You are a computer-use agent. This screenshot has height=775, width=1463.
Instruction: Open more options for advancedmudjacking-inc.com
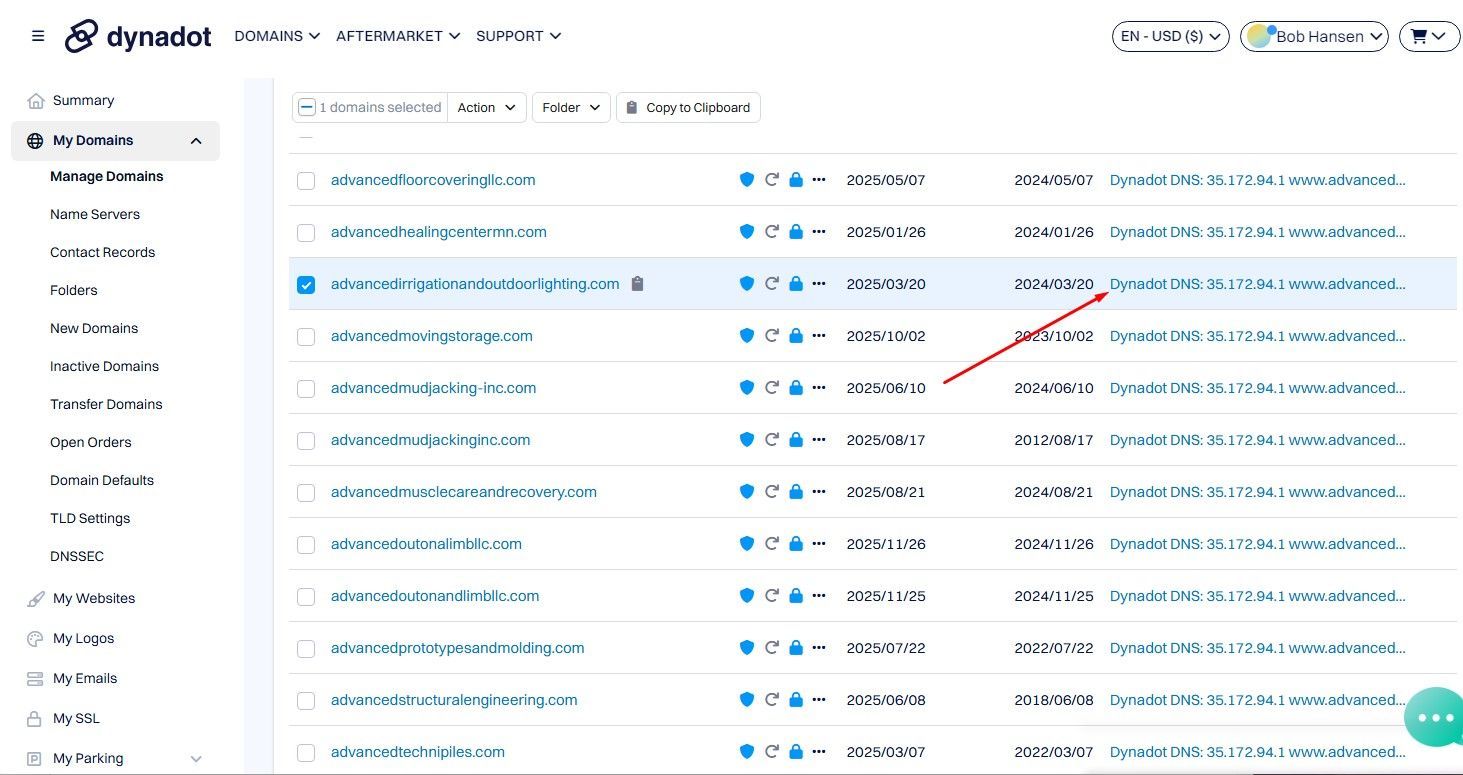pyautogui.click(x=819, y=388)
